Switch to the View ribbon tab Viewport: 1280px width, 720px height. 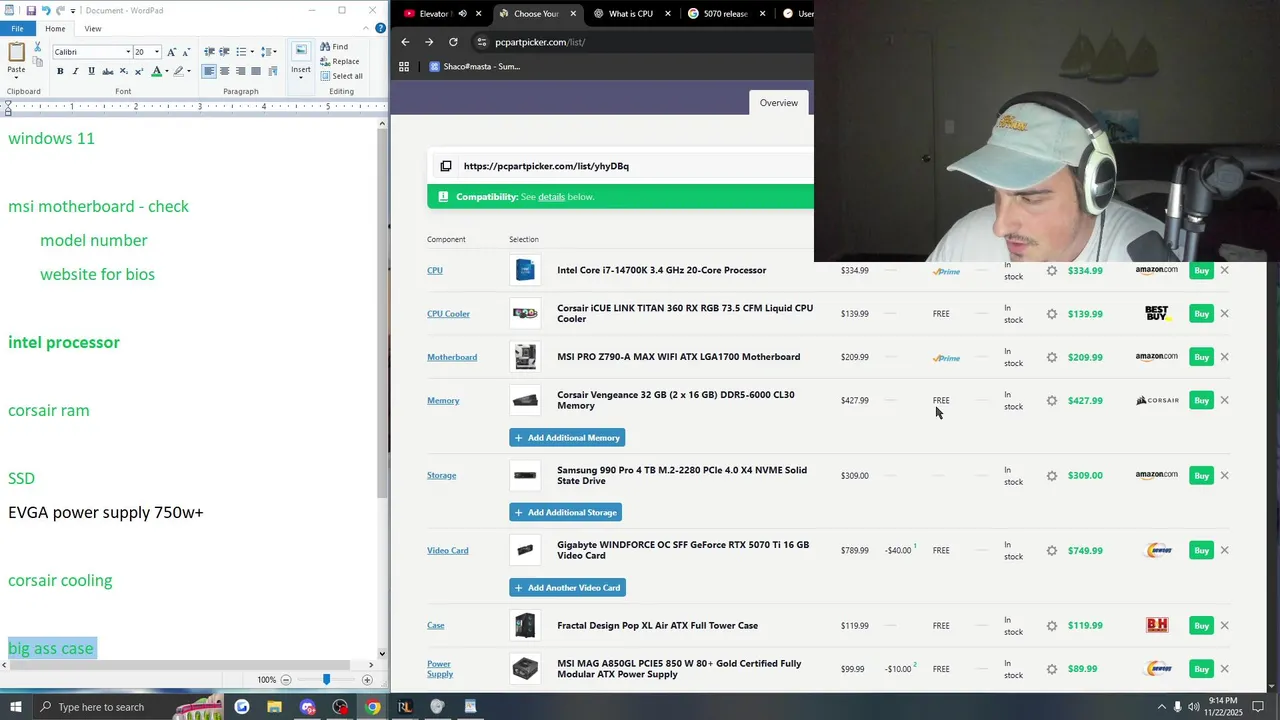pyautogui.click(x=93, y=28)
